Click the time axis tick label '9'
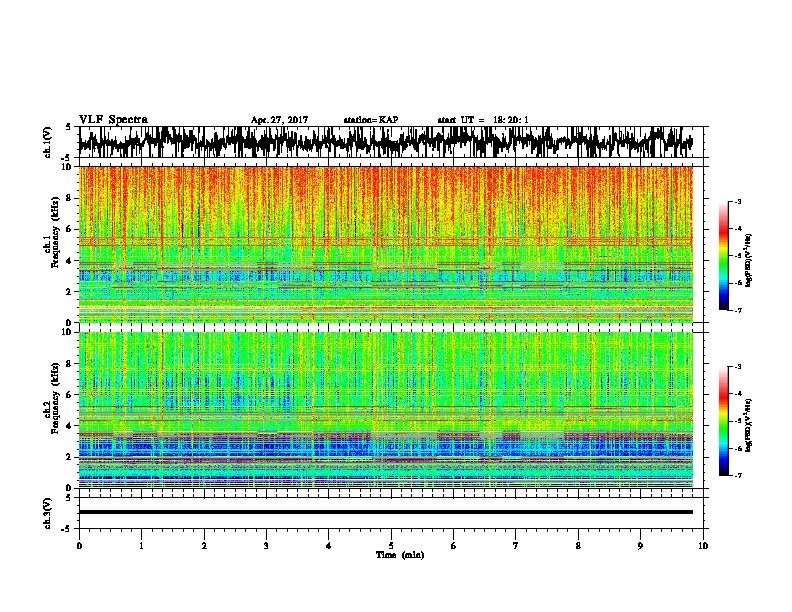Image resolution: width=792 pixels, height=612 pixels. point(640,546)
